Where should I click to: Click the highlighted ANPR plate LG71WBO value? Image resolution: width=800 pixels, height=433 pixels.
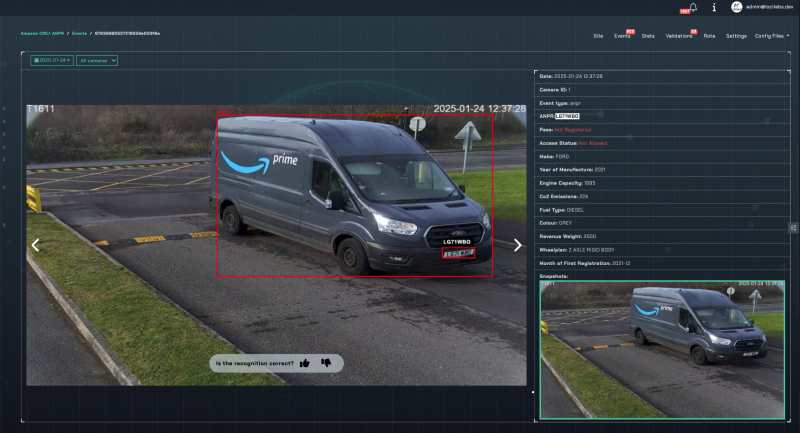(x=567, y=116)
